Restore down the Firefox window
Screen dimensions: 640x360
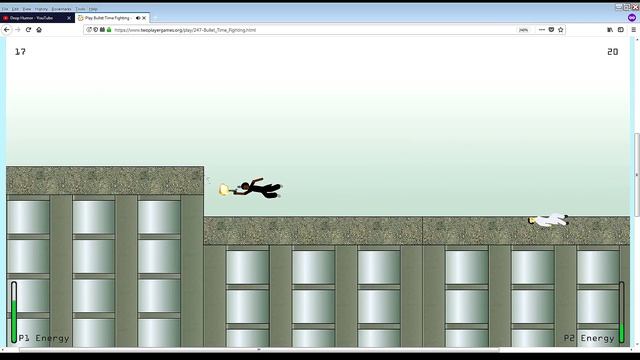point(627,7)
